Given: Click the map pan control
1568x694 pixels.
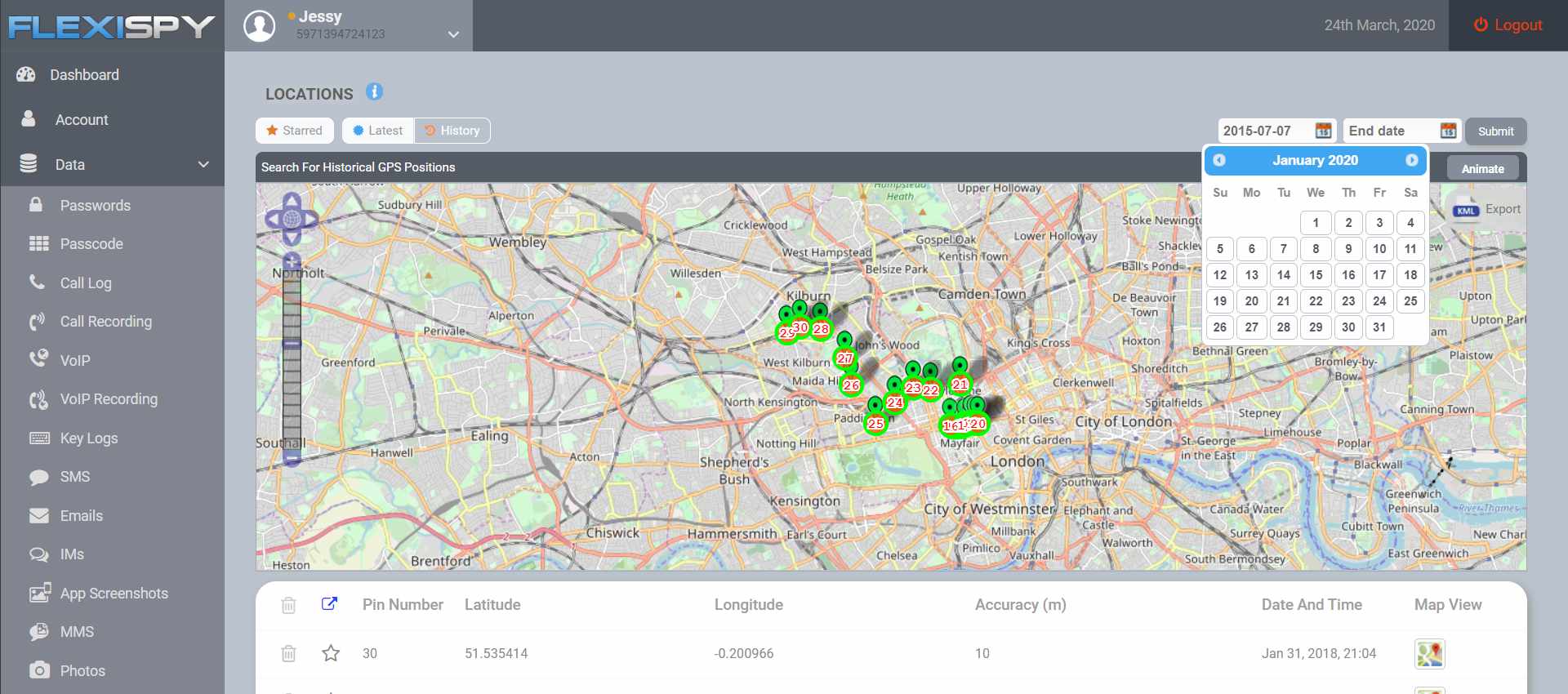Looking at the screenshot, I should point(292,219).
